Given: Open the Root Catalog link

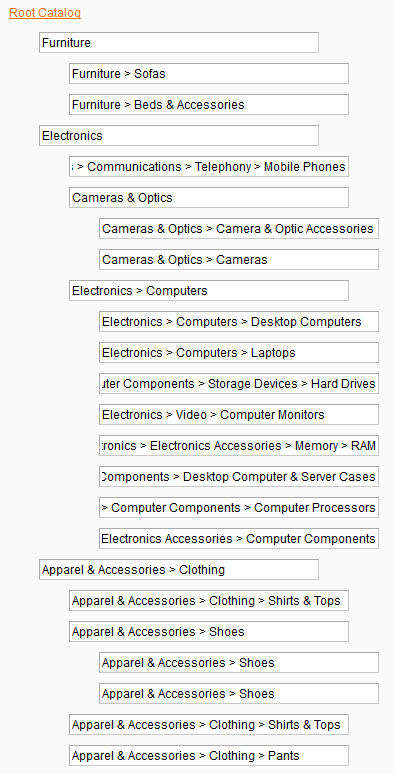Looking at the screenshot, I should point(45,13).
